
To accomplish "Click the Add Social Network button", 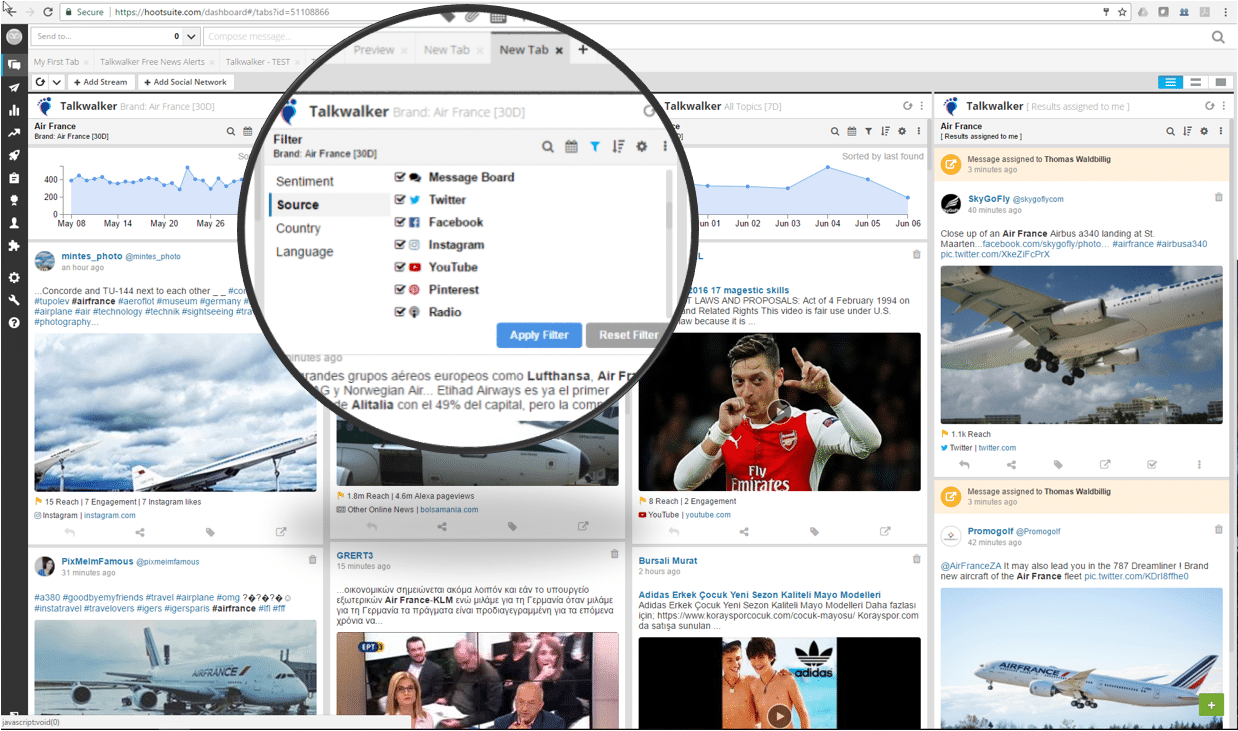I will [187, 82].
